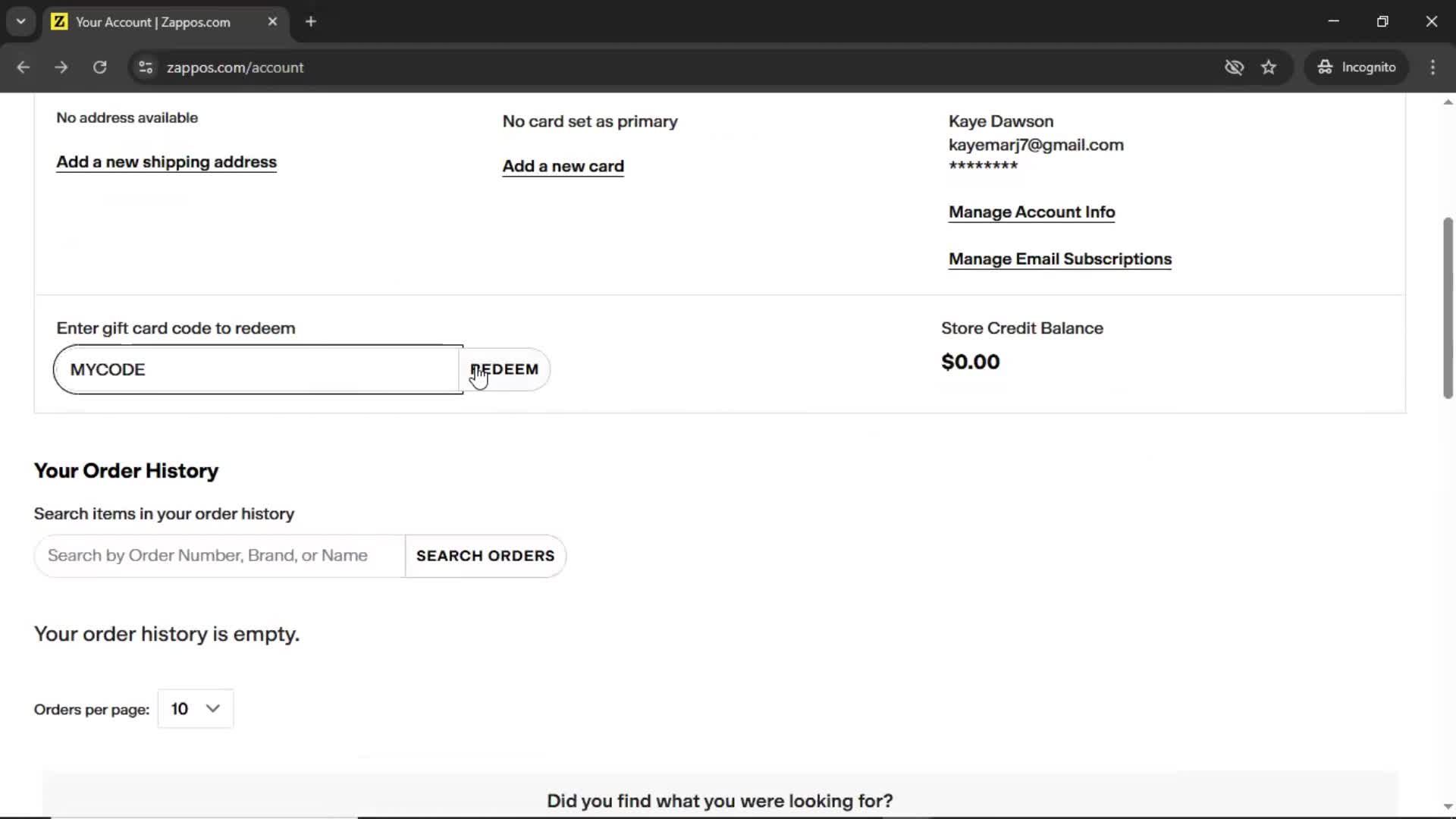Click 'No address available' text
The width and height of the screenshot is (1456, 819).
[x=127, y=118]
